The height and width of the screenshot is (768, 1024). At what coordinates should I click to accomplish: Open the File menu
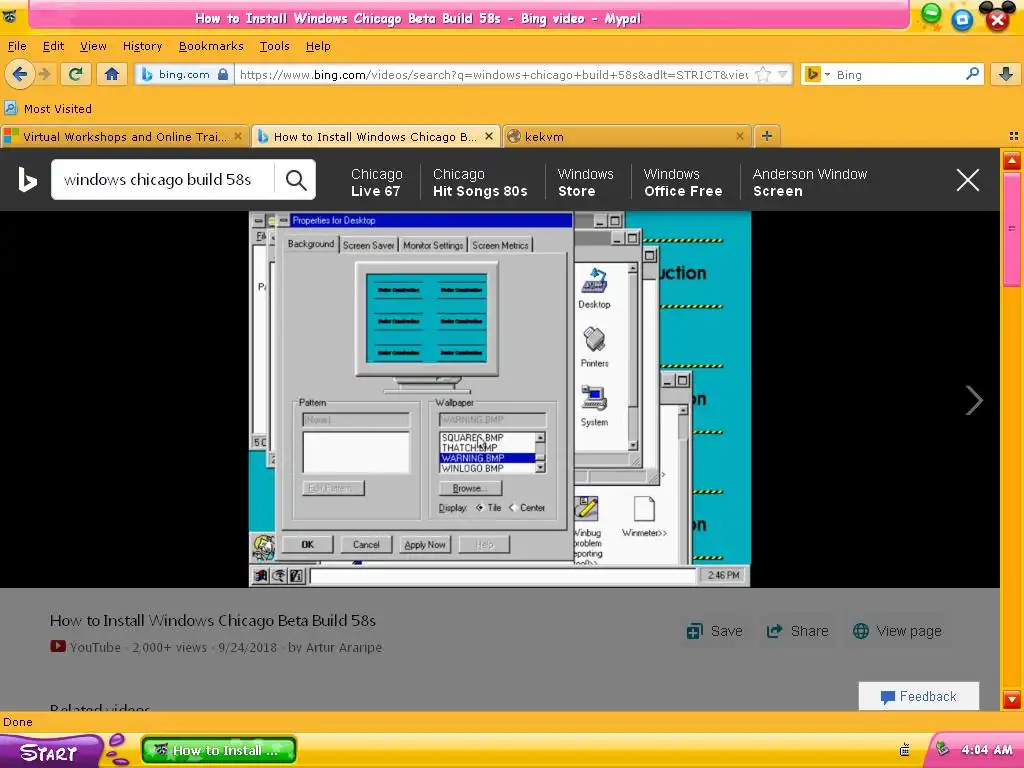17,46
